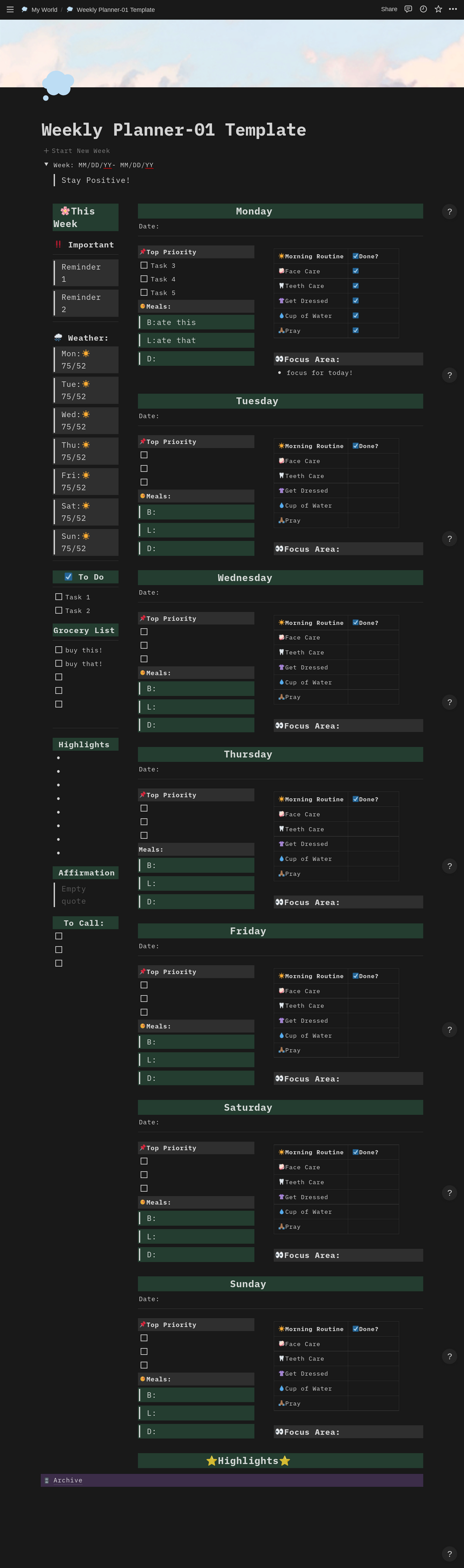The width and height of the screenshot is (464, 1568).
Task: Collapse the Week MM/DD/YY toggle arrow
Action: tap(46, 164)
